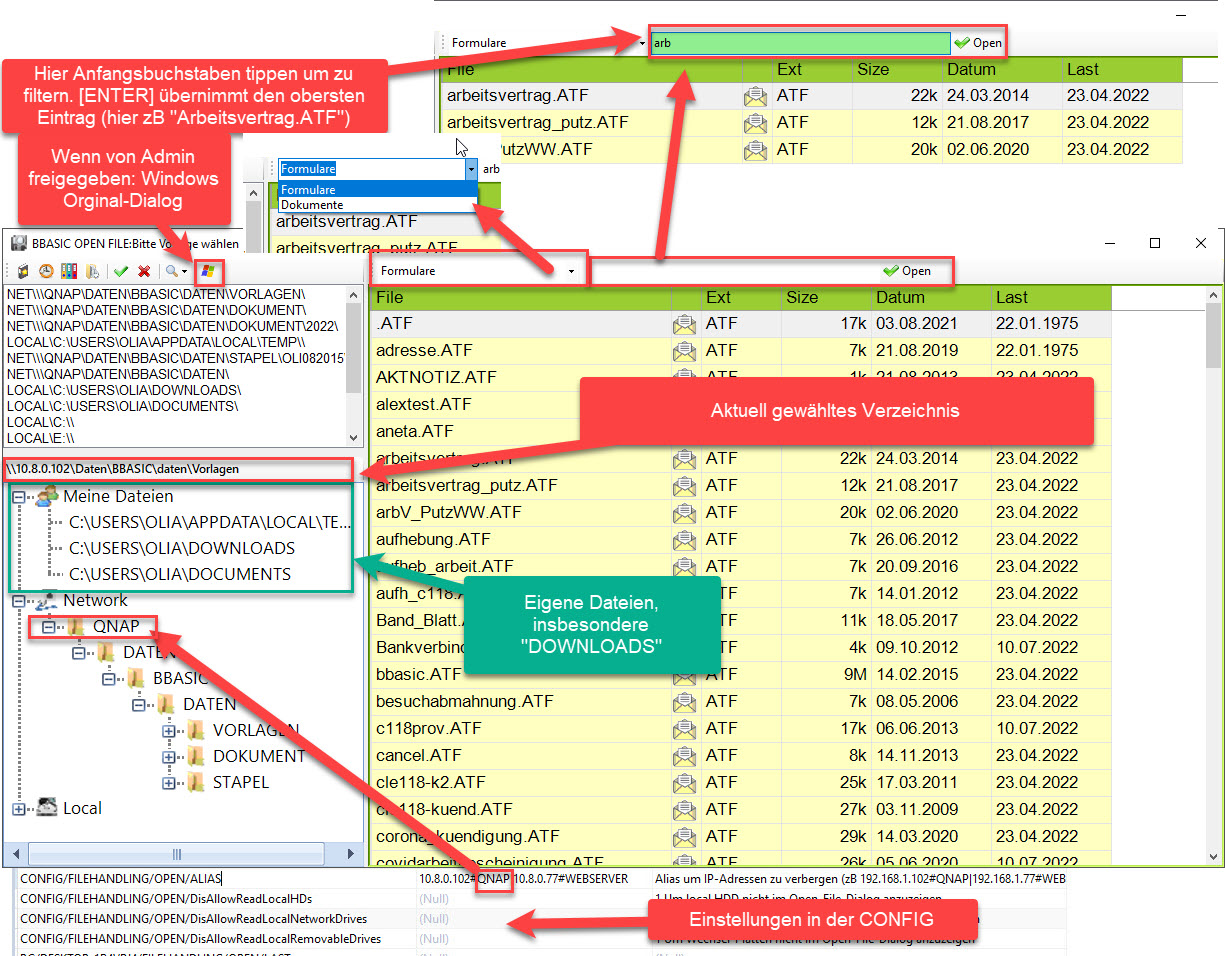Cancel using the red X toolbar icon
The height and width of the screenshot is (956, 1225).
144,271
